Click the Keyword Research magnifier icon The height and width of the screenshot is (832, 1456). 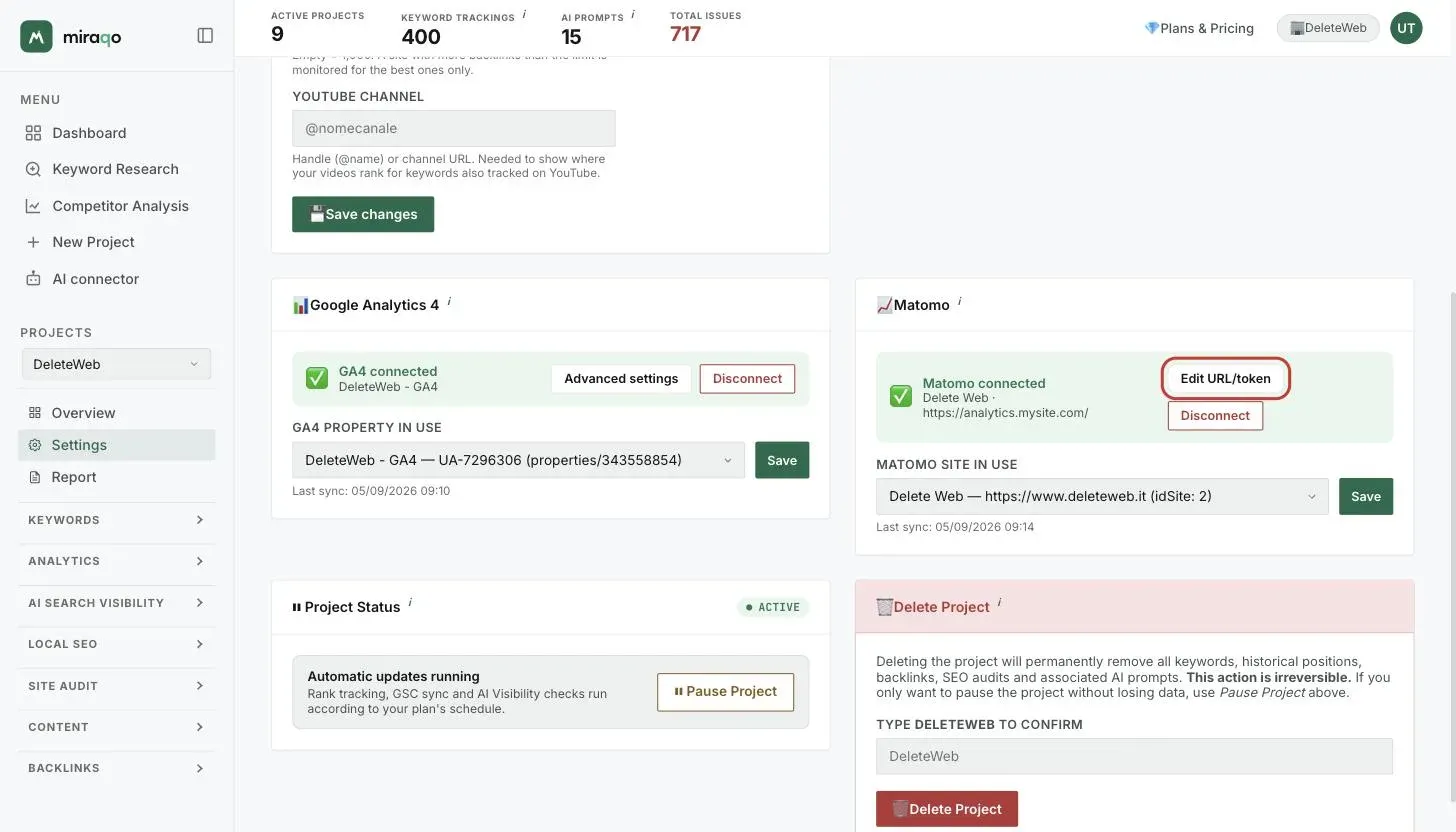[x=33, y=169]
